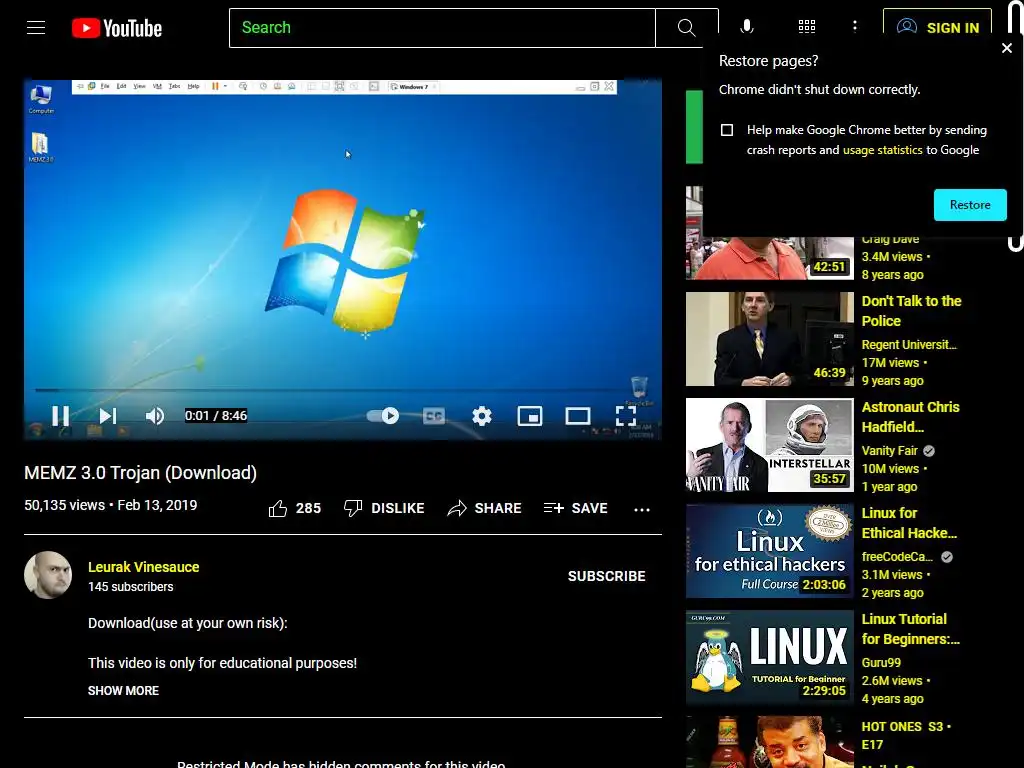
Task: Click the magnifier search button
Action: [x=686, y=27]
